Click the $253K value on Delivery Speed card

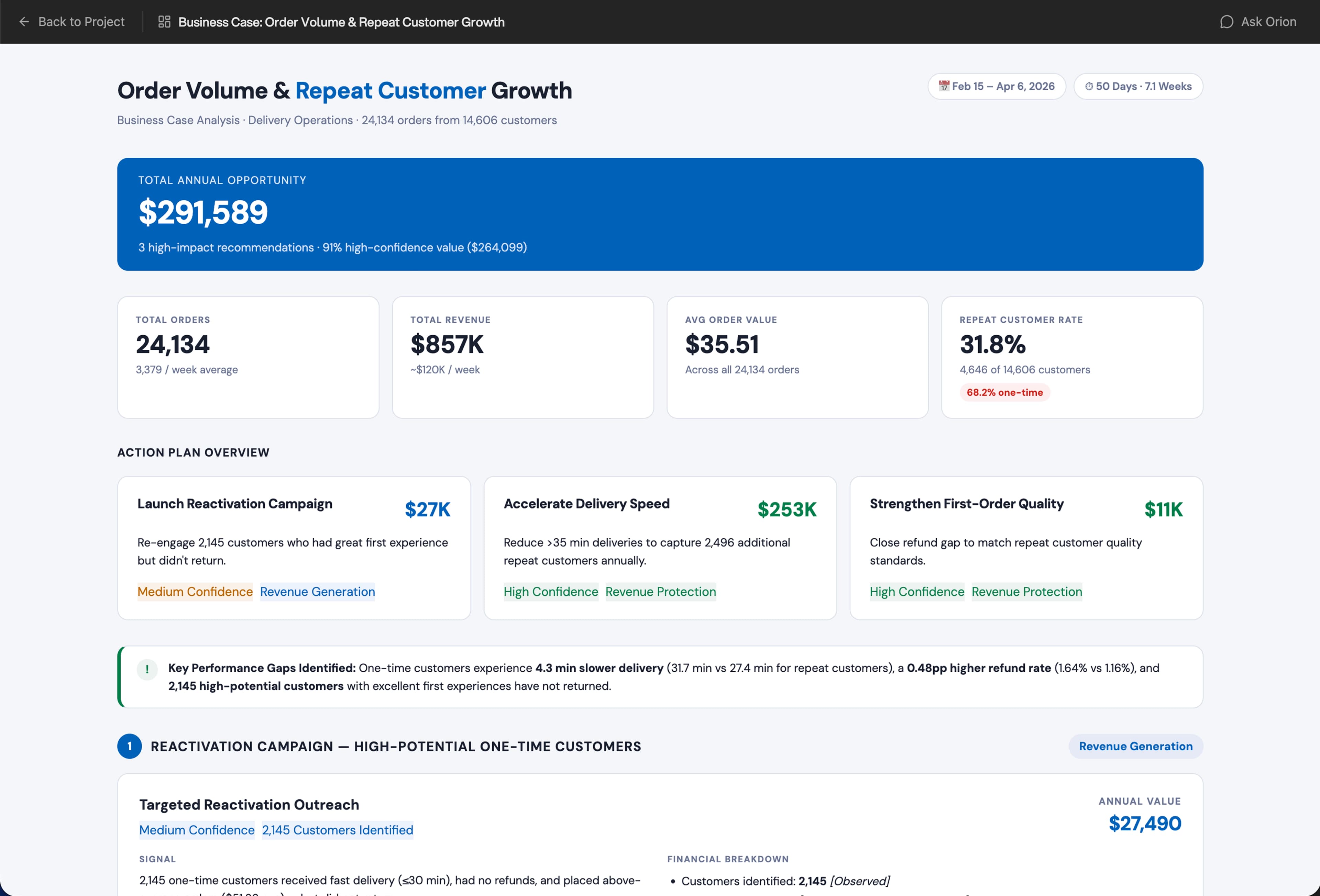point(786,509)
